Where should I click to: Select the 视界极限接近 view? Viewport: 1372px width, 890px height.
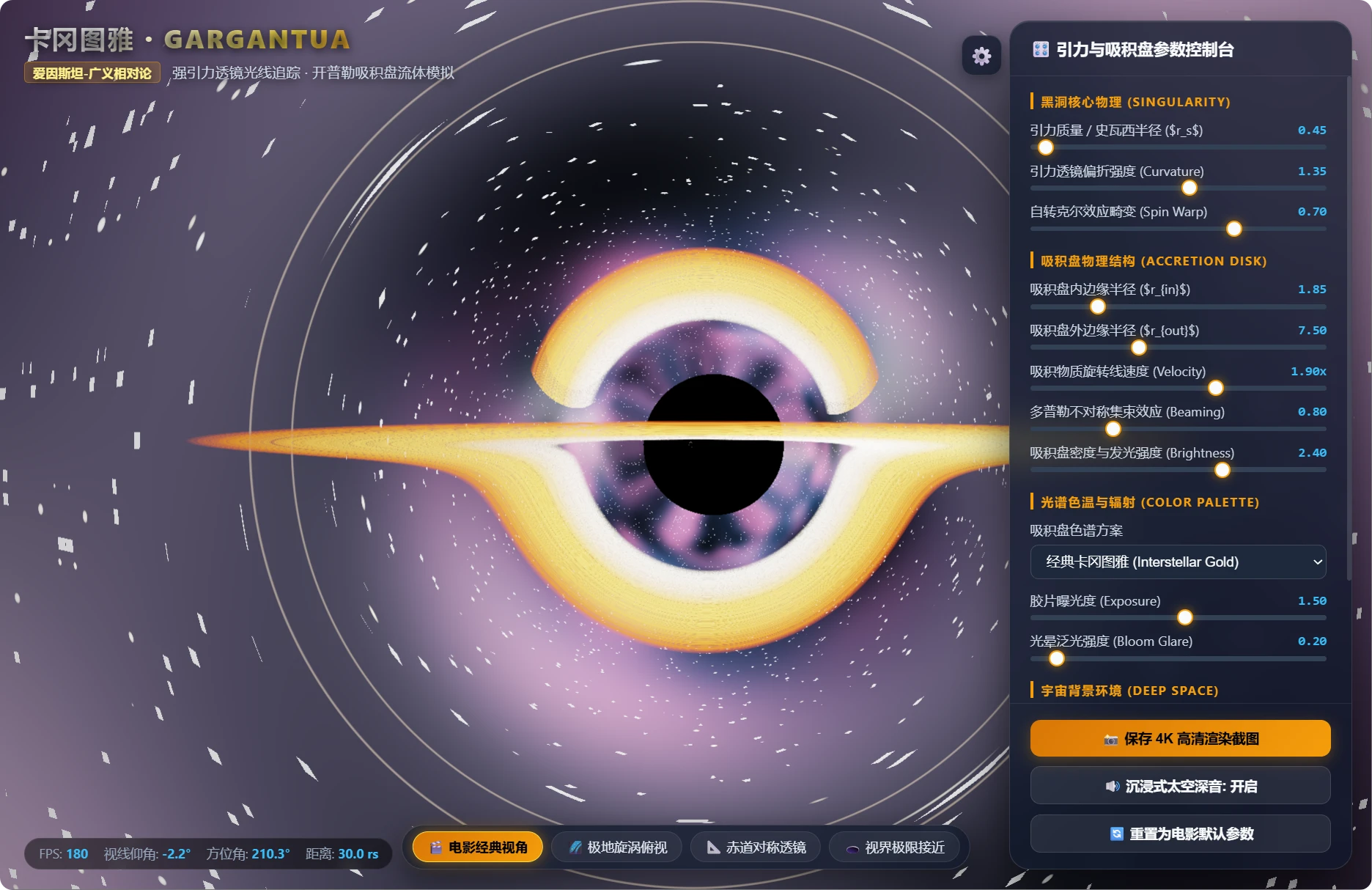pos(895,847)
